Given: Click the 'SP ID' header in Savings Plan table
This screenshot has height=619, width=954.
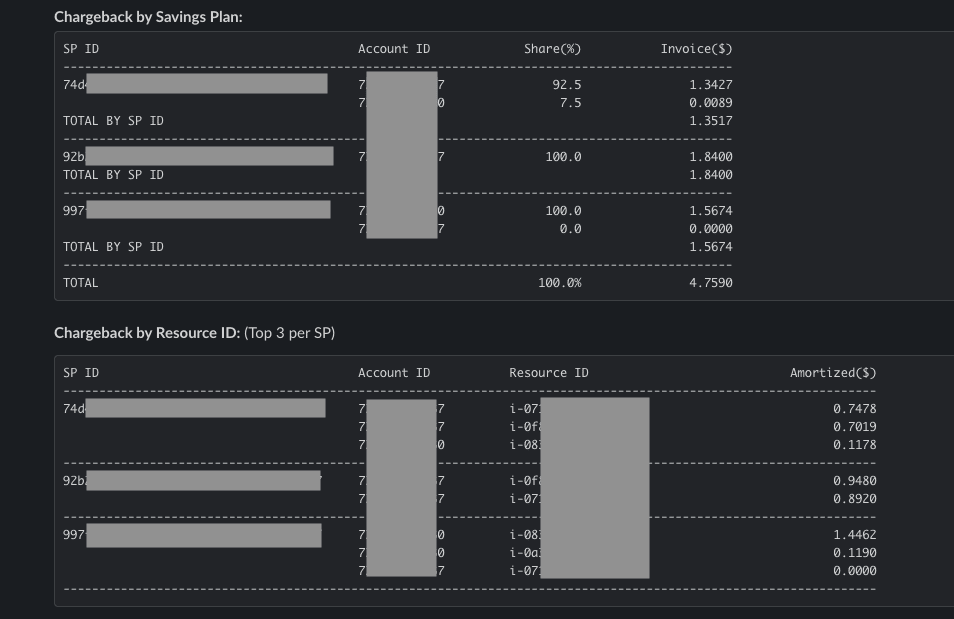Looking at the screenshot, I should click(x=81, y=49).
